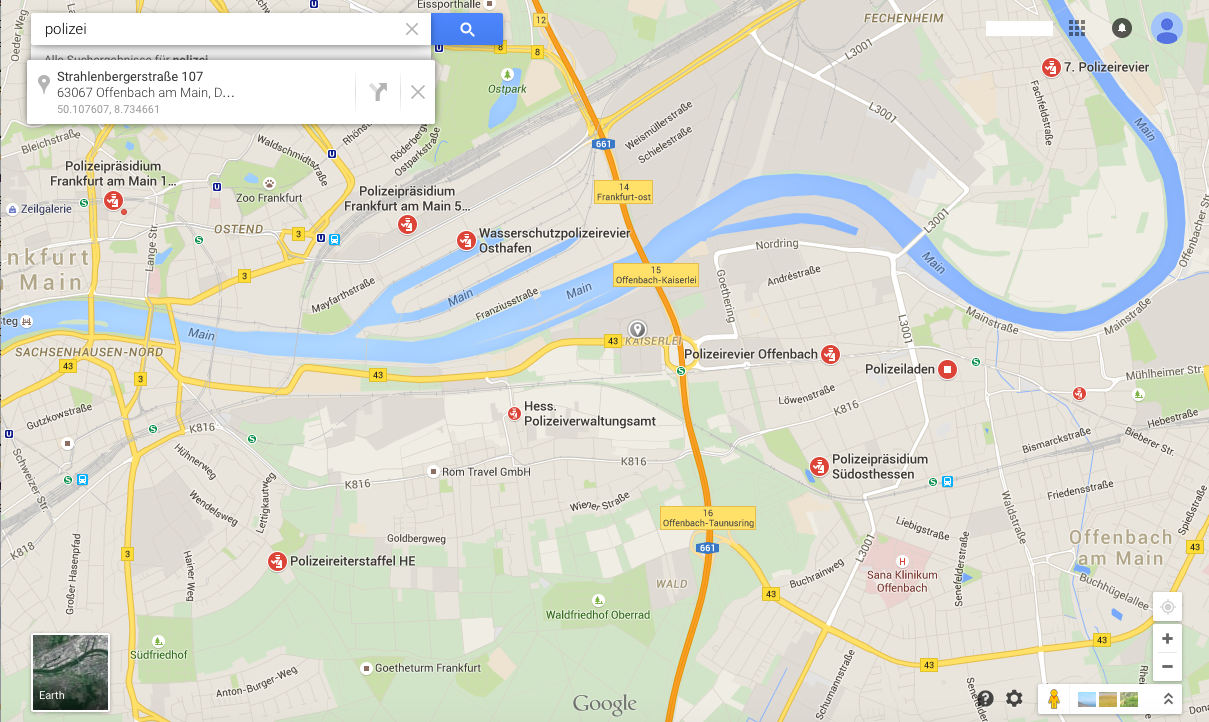Select the Polizeiladen map marker
The width and height of the screenshot is (1209, 722).
click(x=947, y=370)
